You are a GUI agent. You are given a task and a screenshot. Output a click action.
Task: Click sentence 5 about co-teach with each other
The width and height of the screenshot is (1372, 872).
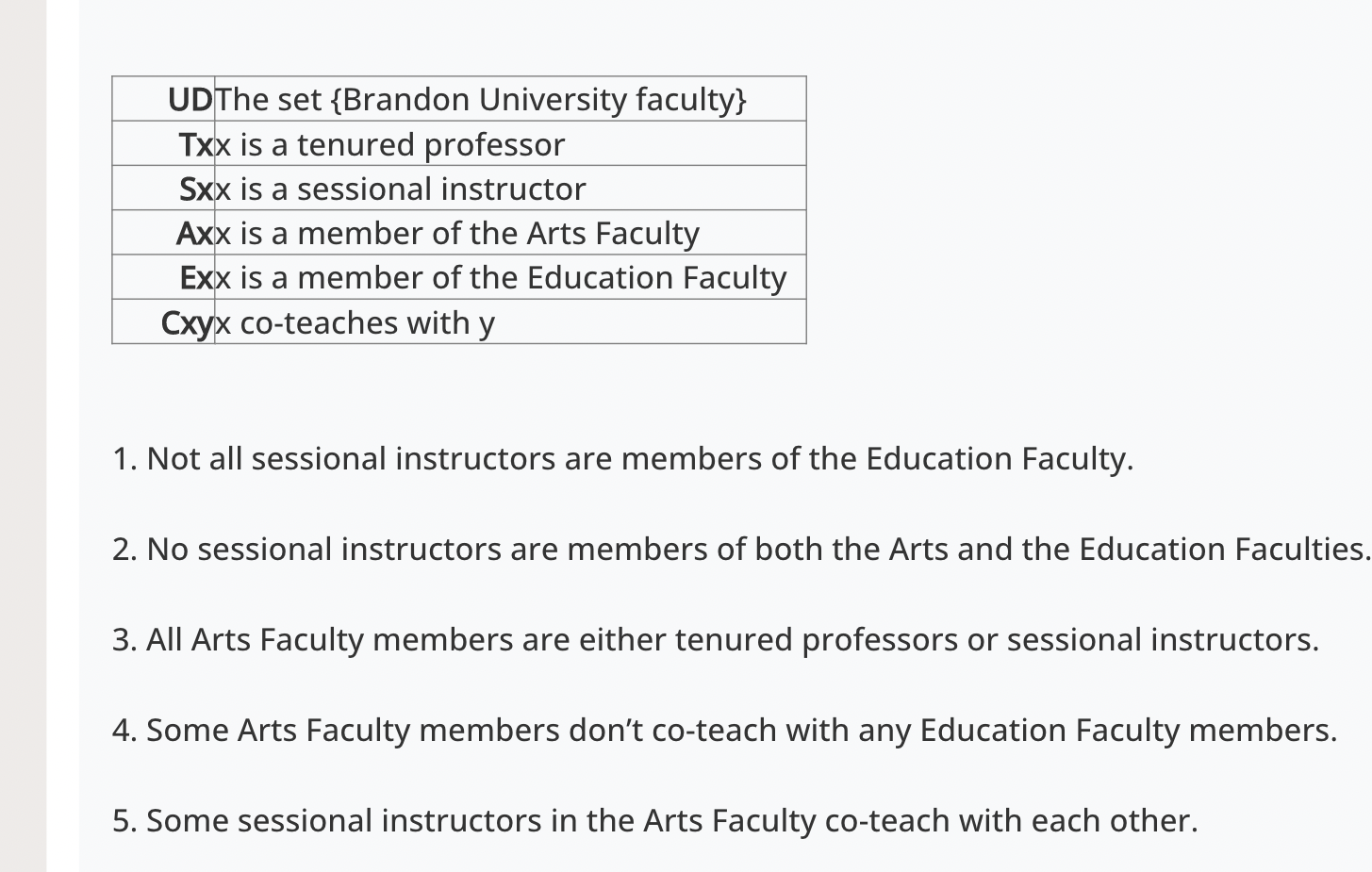coord(654,821)
